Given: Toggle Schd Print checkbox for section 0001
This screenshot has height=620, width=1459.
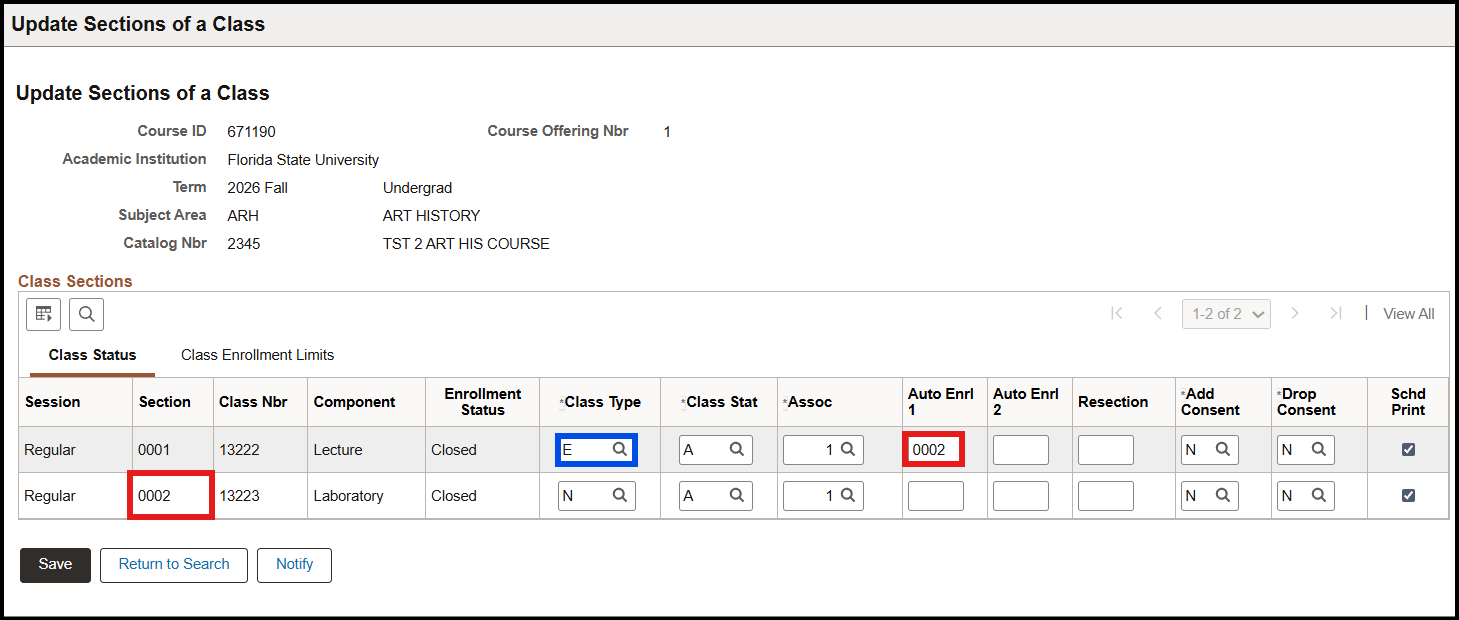Looking at the screenshot, I should (x=1408, y=449).
